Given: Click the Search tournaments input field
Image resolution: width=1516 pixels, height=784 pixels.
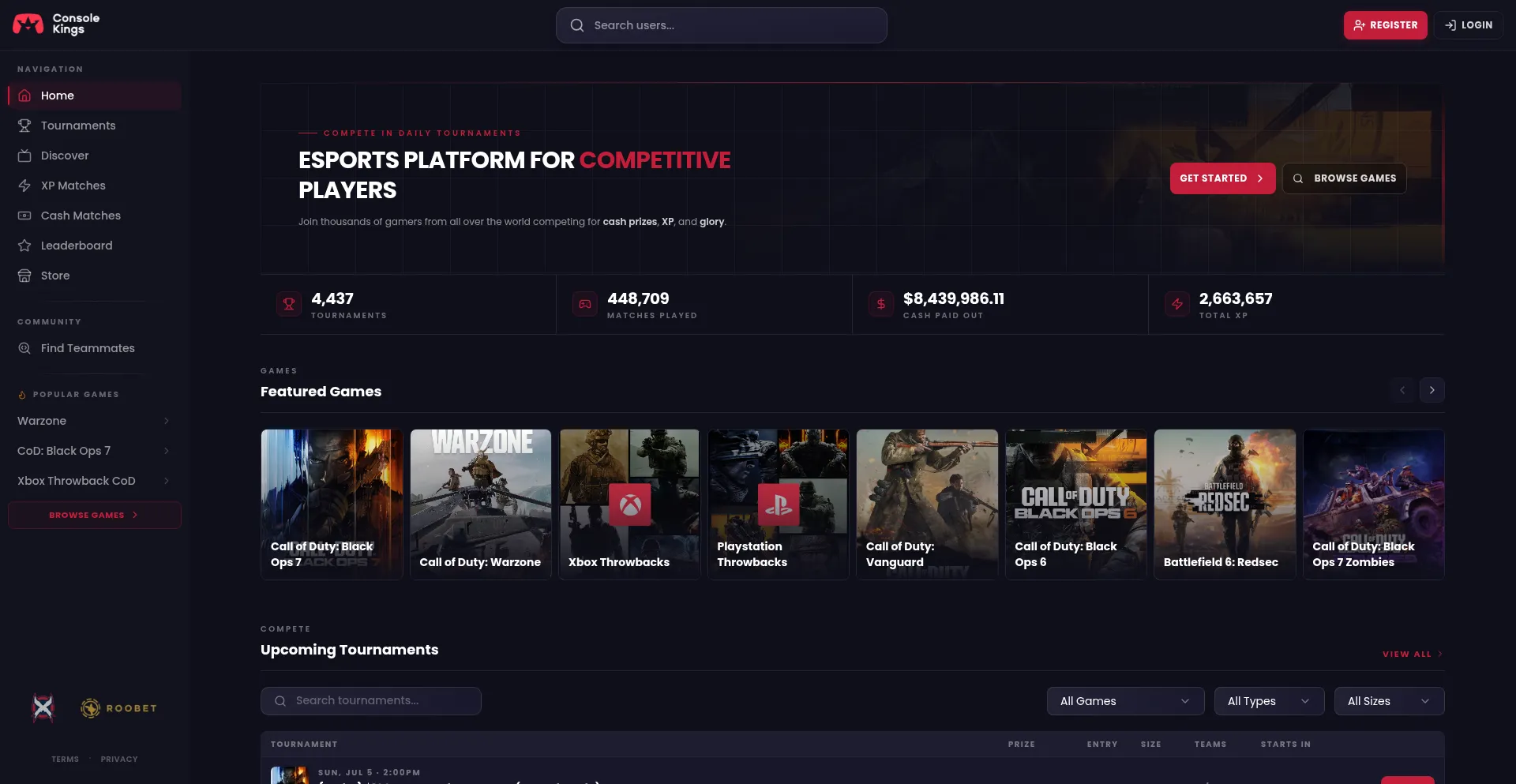Looking at the screenshot, I should pyautogui.click(x=371, y=701).
